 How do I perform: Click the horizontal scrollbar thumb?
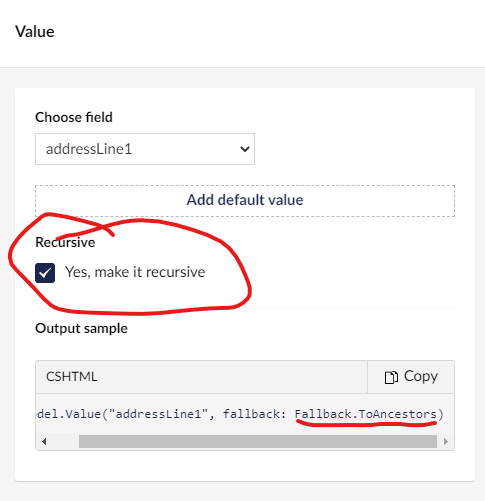pyautogui.click(x=258, y=442)
